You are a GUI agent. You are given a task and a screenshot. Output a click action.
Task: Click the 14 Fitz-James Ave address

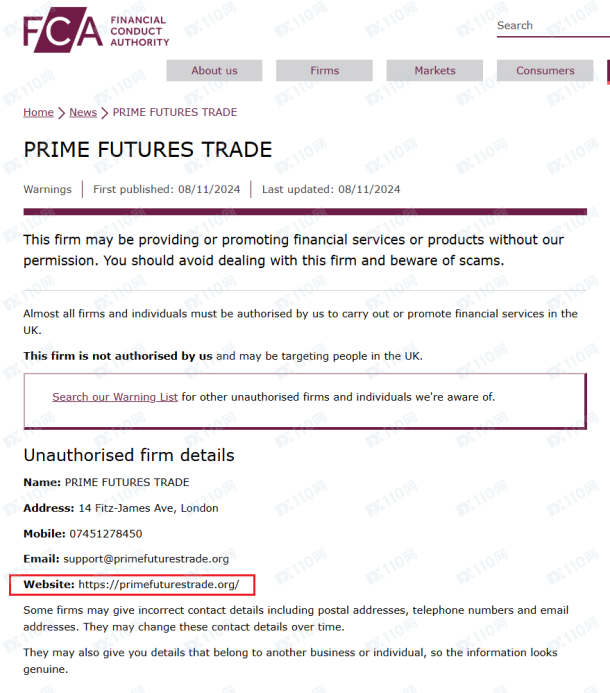pyautogui.click(x=148, y=508)
